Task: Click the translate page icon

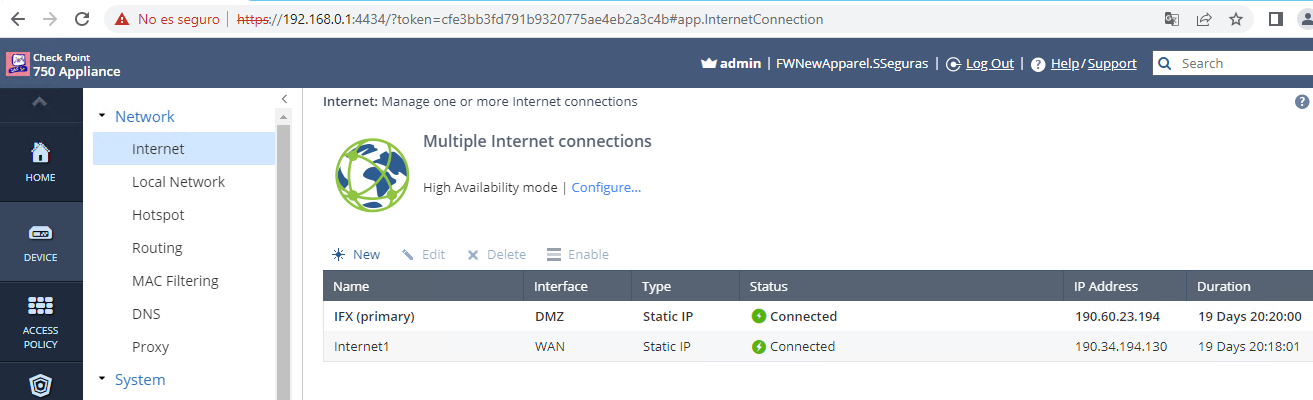Action: tap(1172, 19)
